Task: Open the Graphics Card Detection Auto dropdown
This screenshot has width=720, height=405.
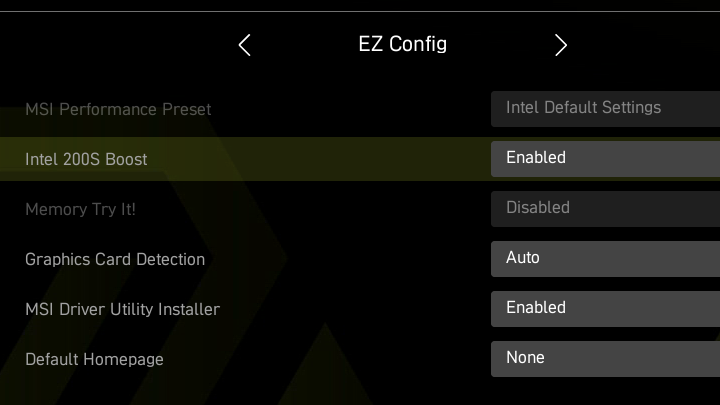Action: pyautogui.click(x=605, y=258)
